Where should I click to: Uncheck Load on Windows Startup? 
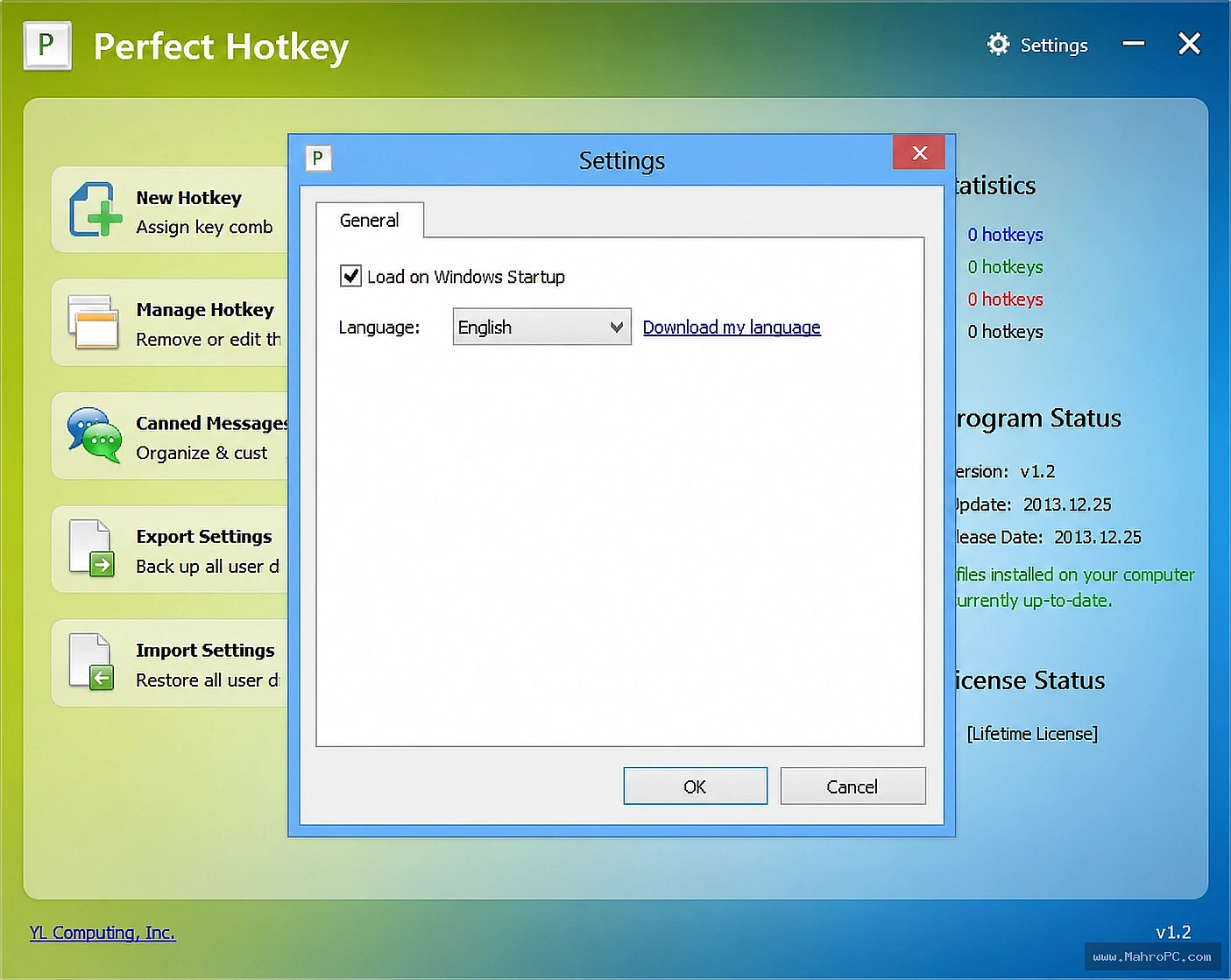click(350, 276)
